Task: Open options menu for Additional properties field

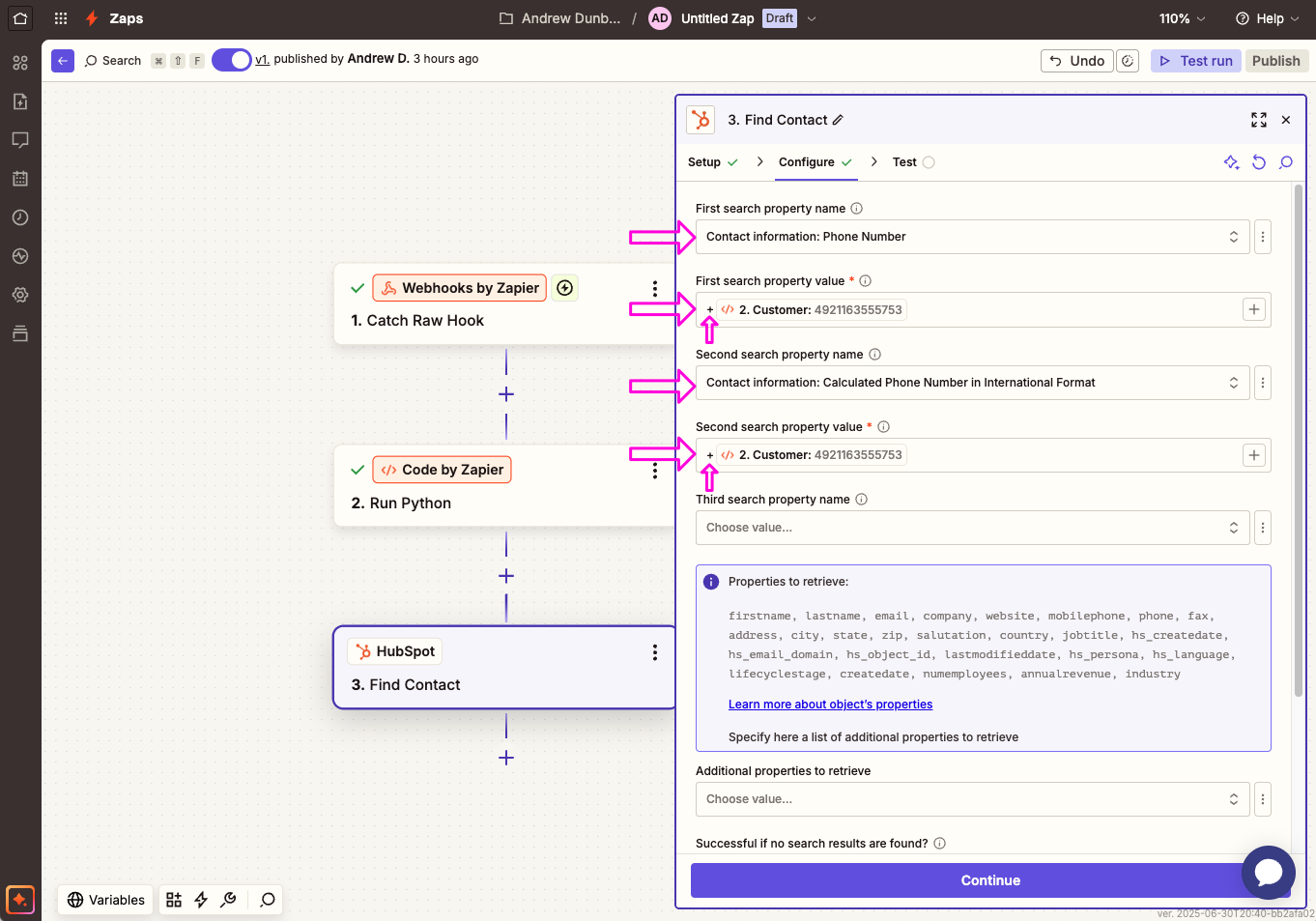Action: pos(1262,799)
